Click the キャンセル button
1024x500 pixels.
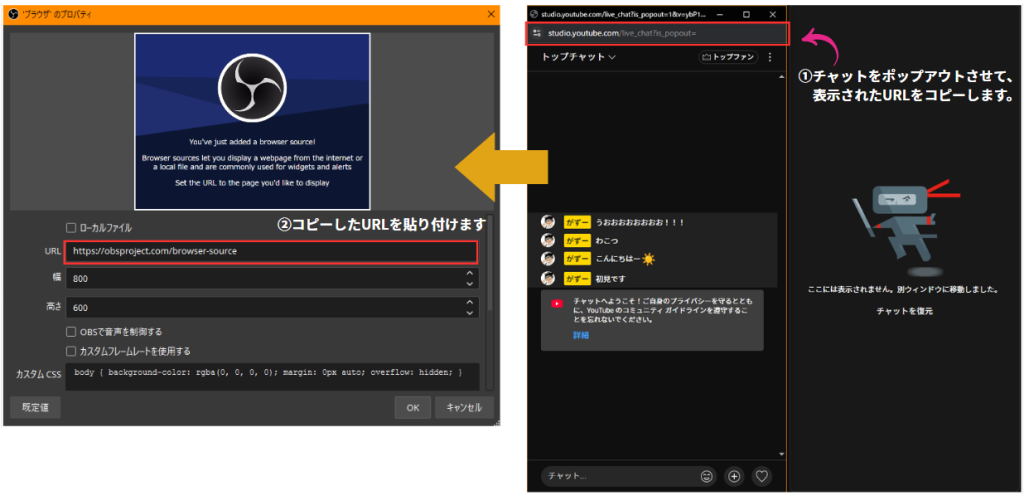coord(464,407)
